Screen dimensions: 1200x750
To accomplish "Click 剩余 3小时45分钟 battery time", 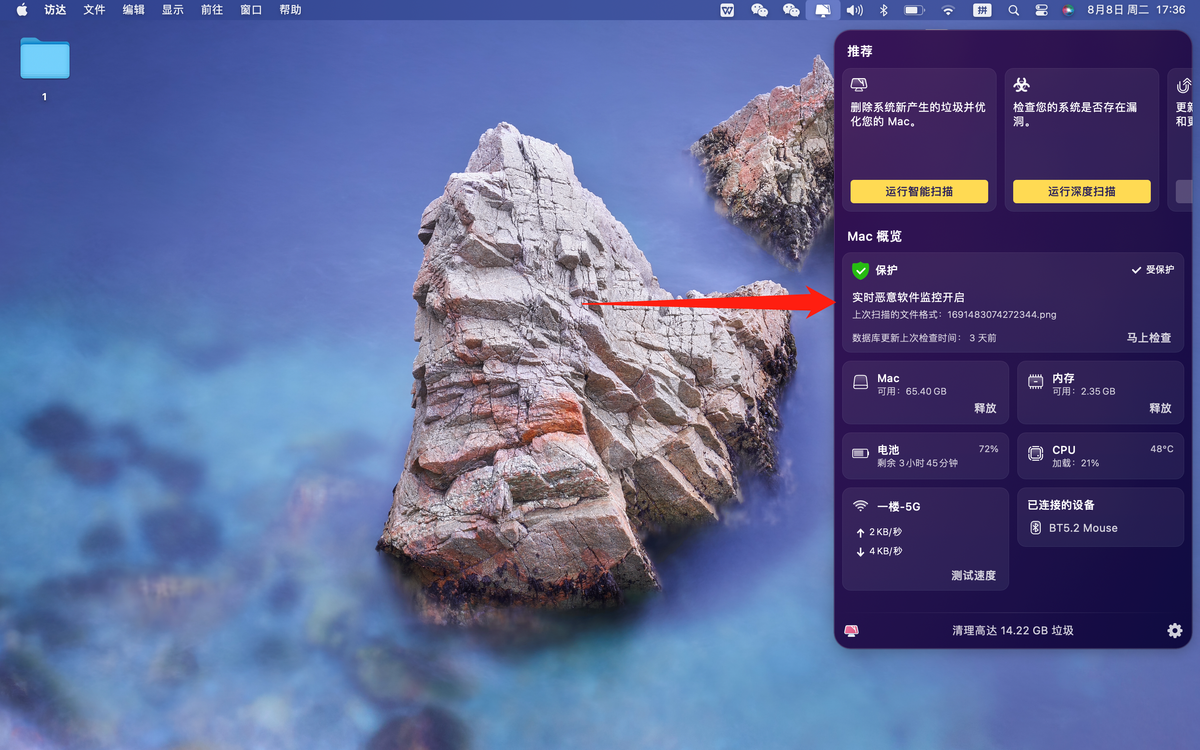I will pos(917,463).
